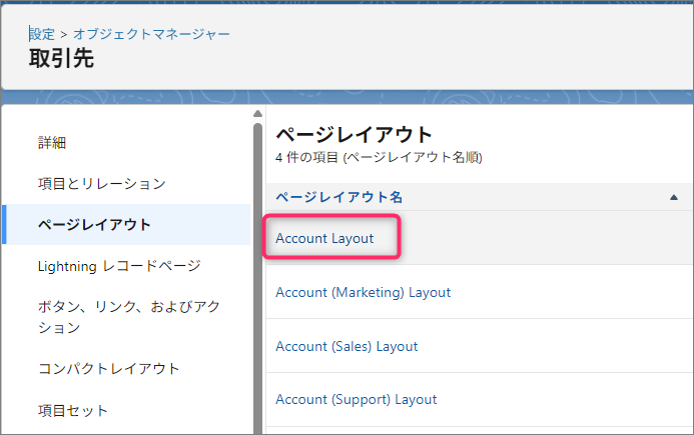The height and width of the screenshot is (435, 694).
Task: Go to Lightning レコードページ section
Action: pos(118,265)
